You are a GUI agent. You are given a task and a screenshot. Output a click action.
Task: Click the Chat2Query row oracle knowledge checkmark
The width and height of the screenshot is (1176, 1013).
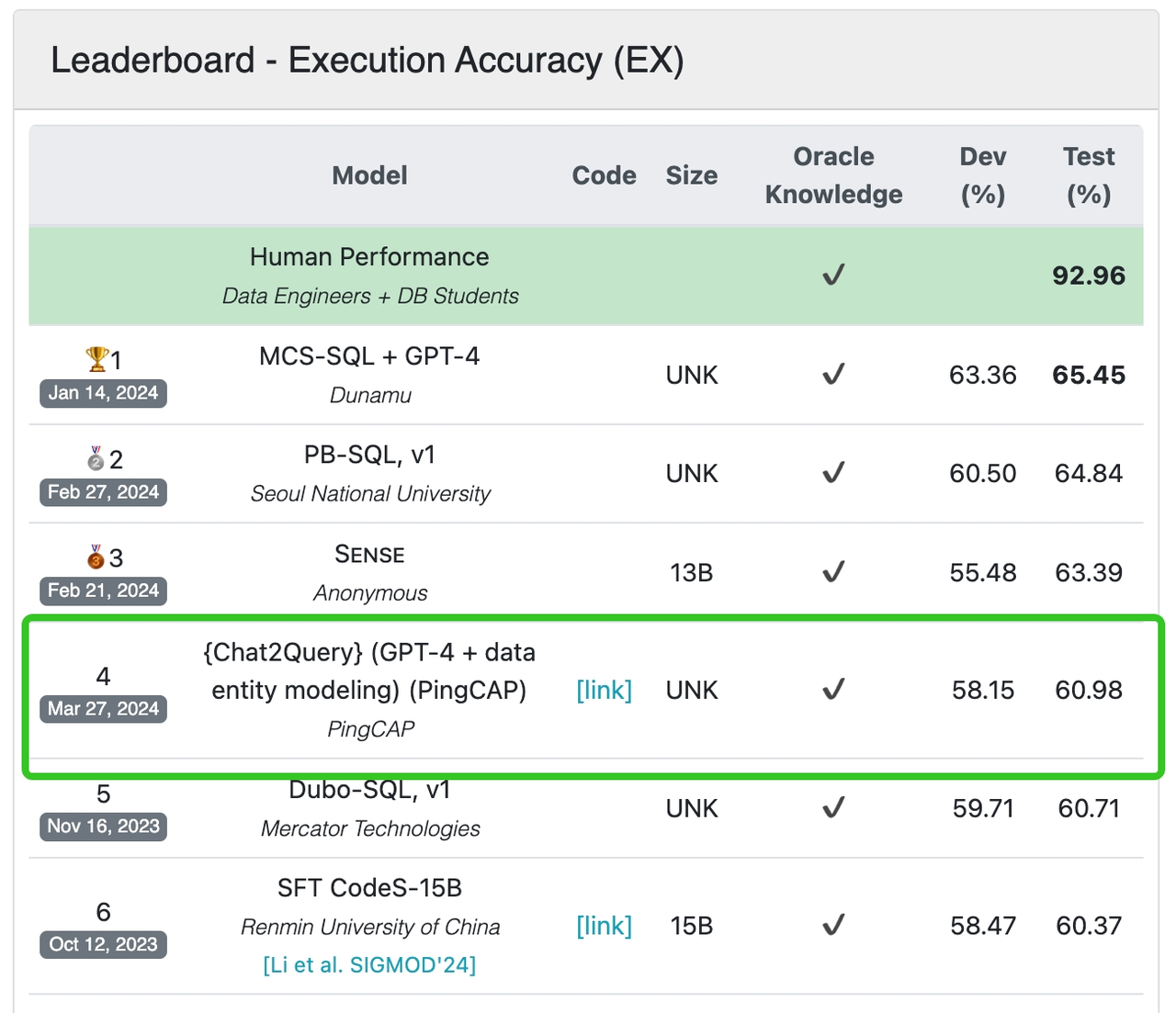click(x=833, y=690)
